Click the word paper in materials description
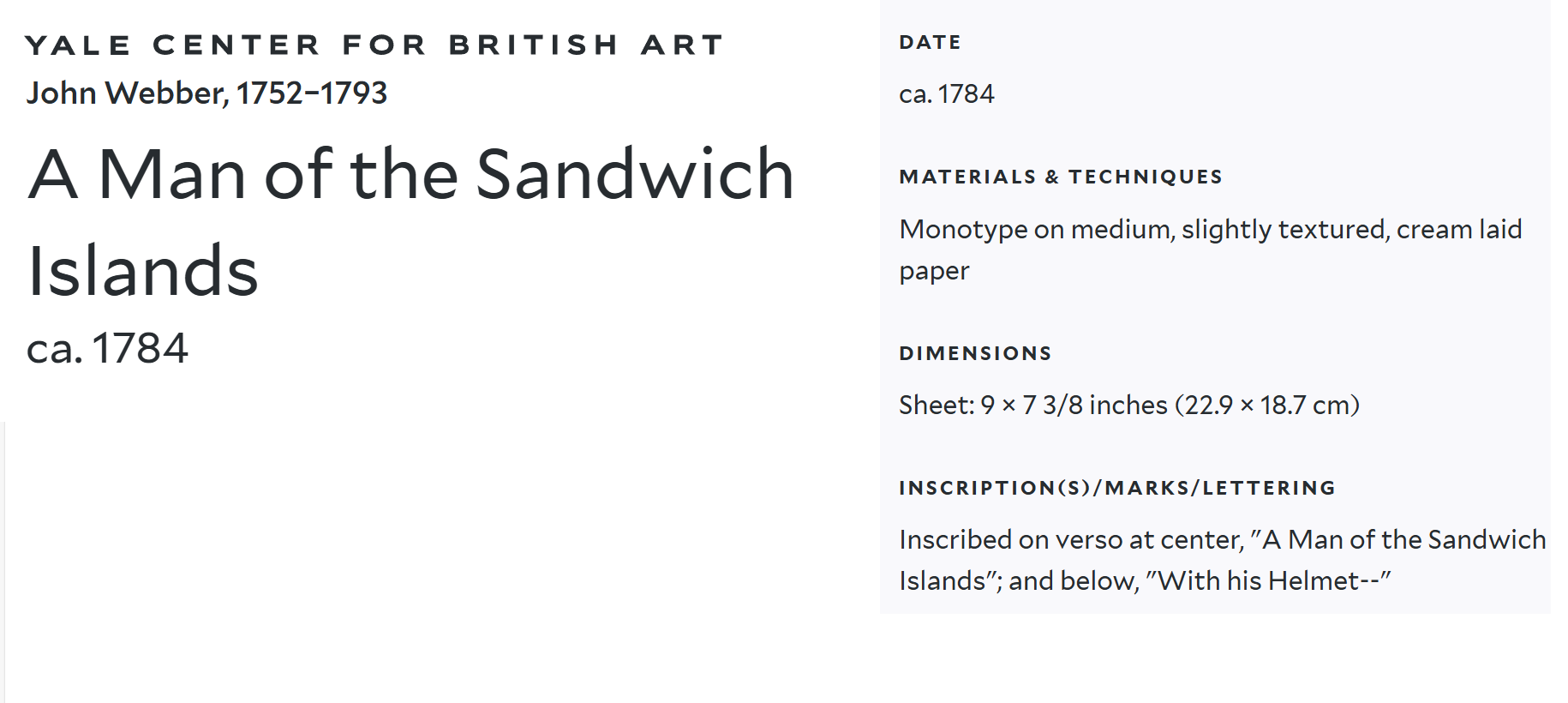 (934, 271)
